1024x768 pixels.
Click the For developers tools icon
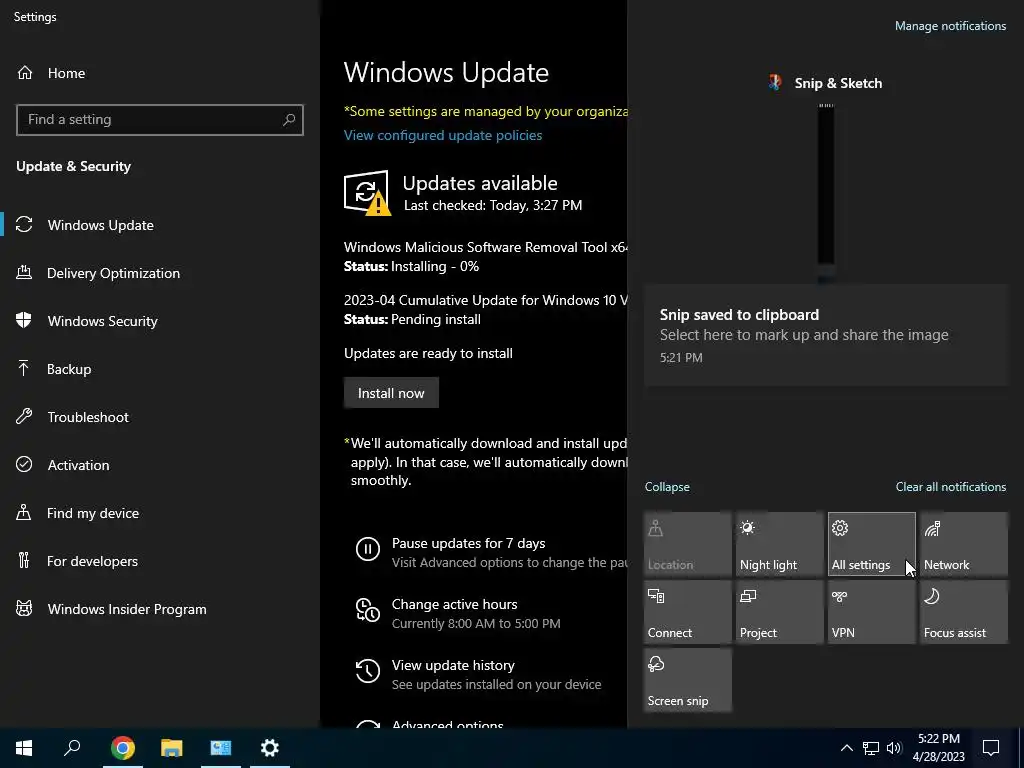24,560
